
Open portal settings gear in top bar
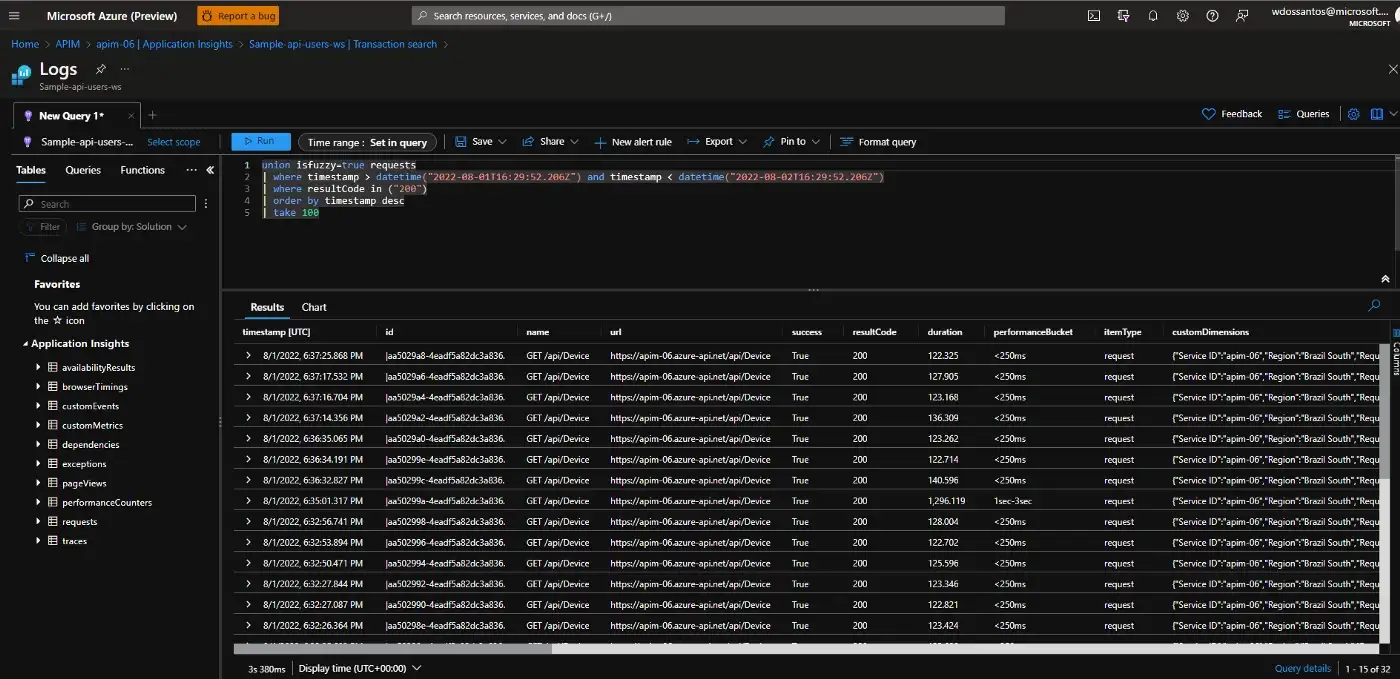coord(1183,16)
